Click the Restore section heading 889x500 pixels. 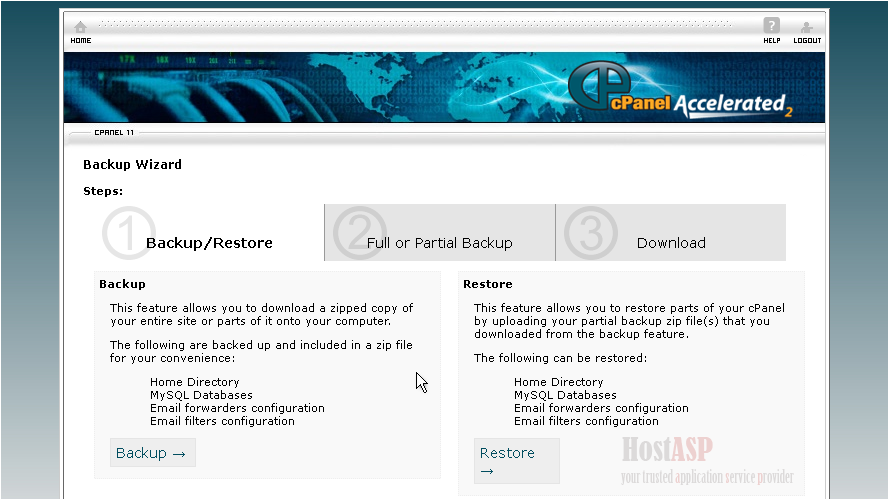coord(487,284)
